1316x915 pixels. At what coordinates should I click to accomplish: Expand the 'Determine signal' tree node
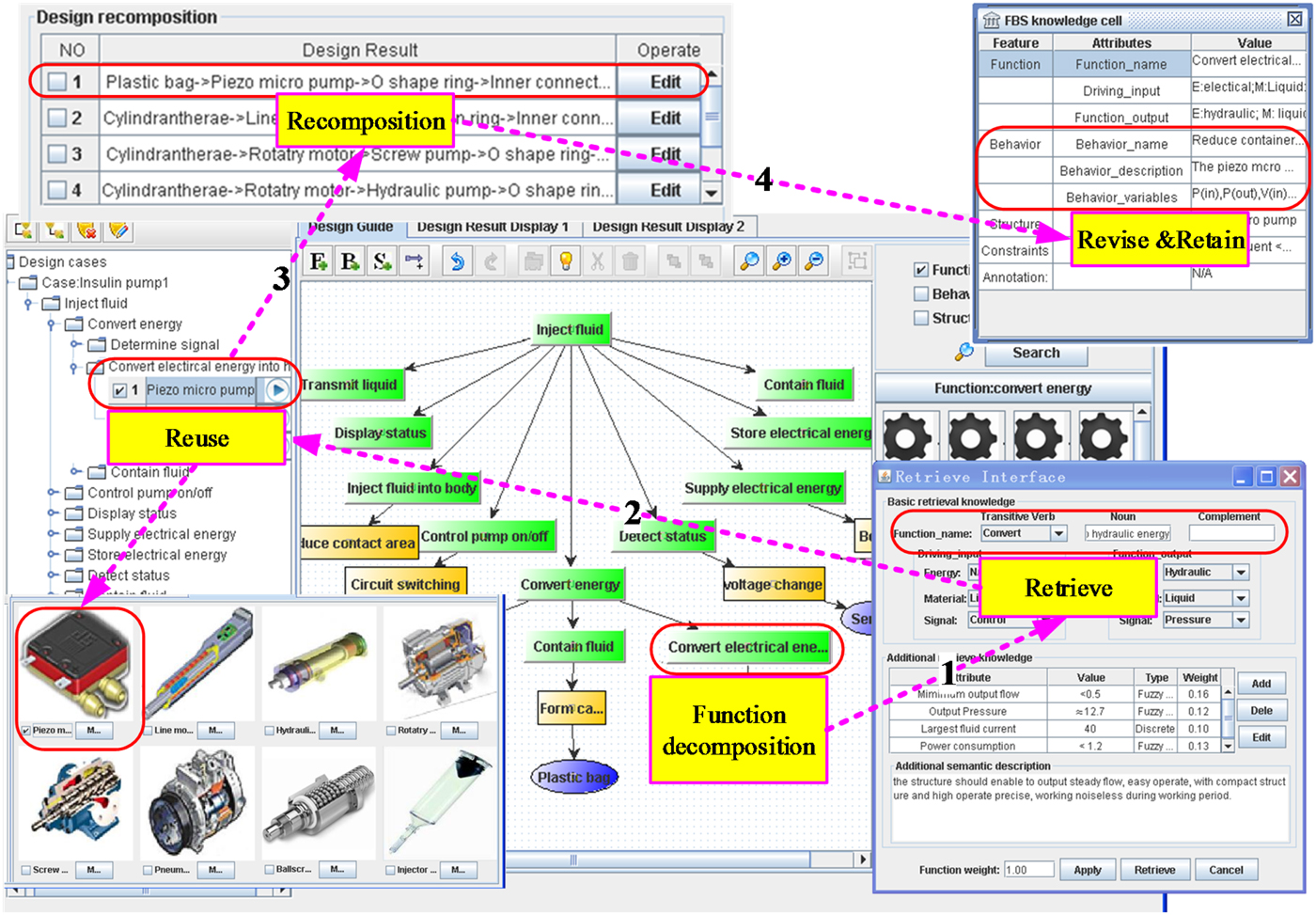tap(75, 345)
